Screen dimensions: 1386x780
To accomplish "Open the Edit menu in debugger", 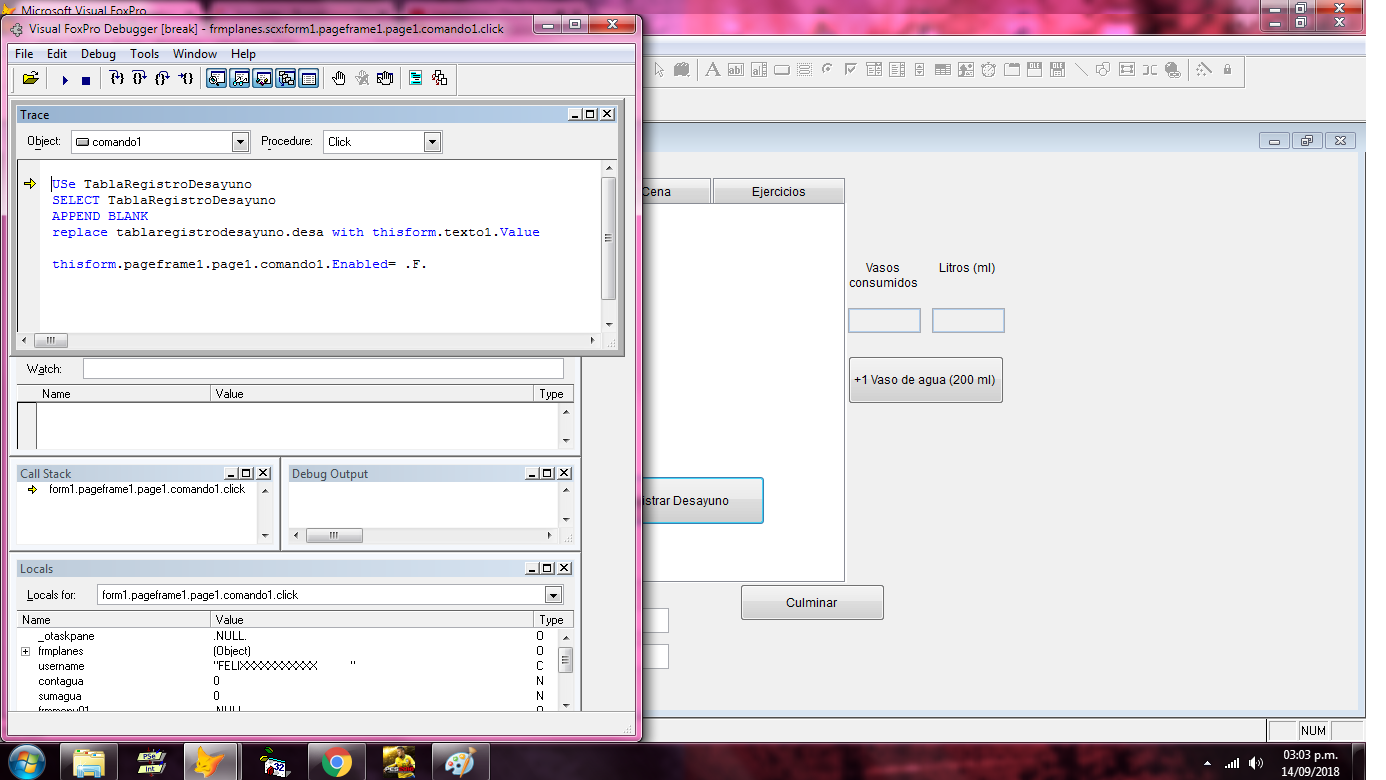I will click(x=57, y=54).
